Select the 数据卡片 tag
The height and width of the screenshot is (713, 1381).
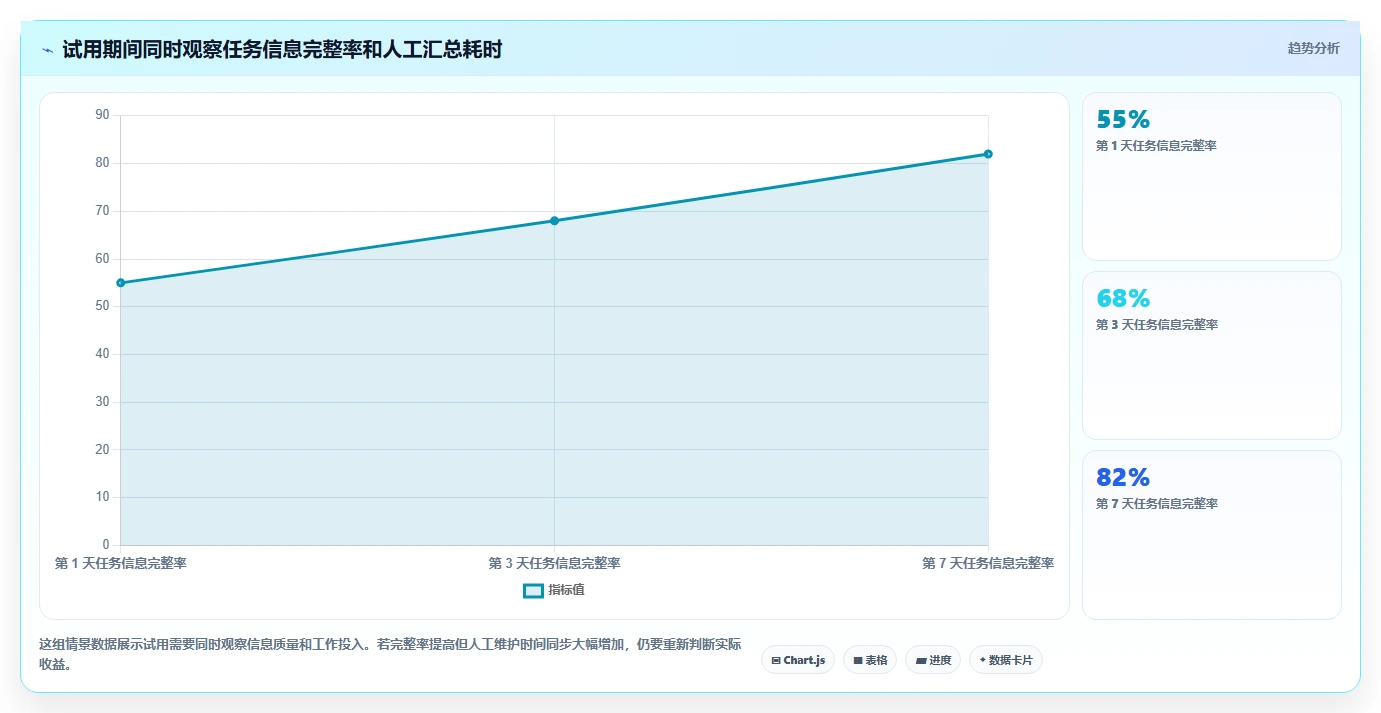click(1006, 660)
